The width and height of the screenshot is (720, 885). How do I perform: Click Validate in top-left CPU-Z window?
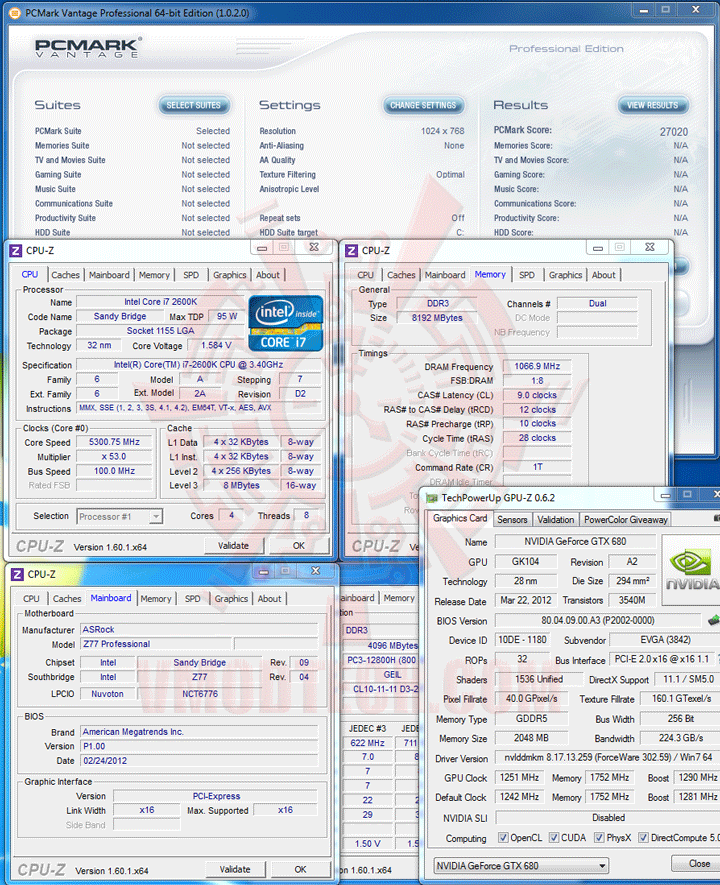pos(234,546)
